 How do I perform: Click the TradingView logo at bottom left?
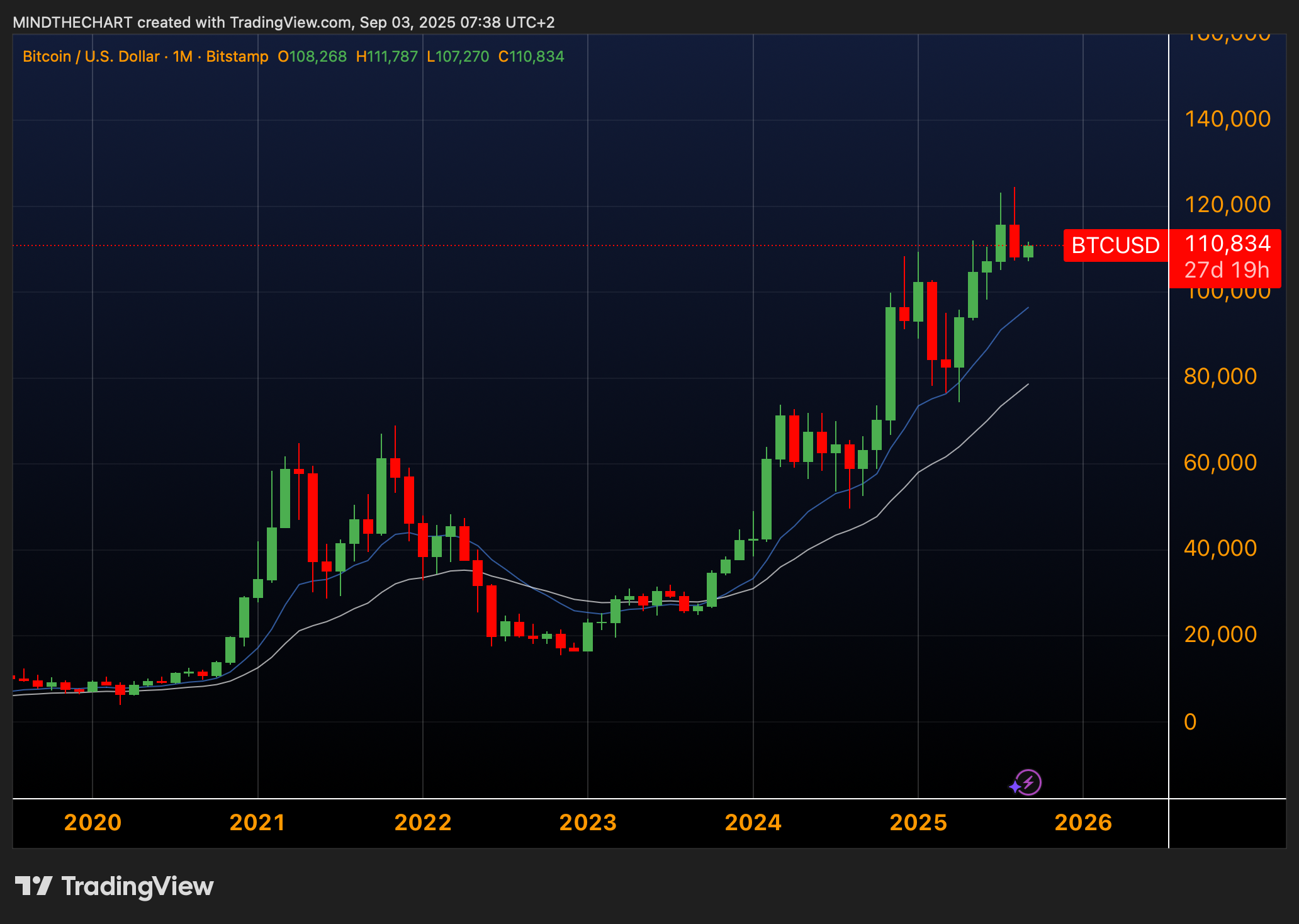(114, 886)
